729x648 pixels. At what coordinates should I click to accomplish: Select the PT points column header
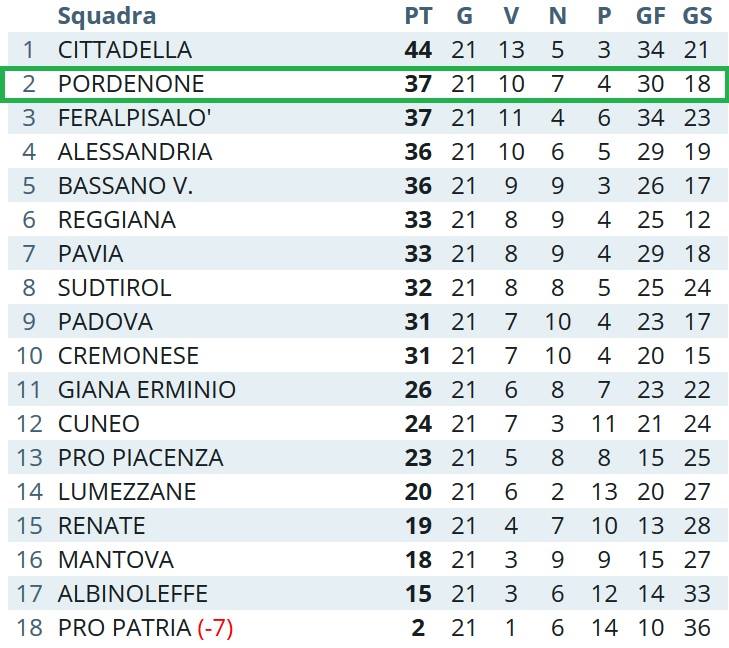[418, 16]
